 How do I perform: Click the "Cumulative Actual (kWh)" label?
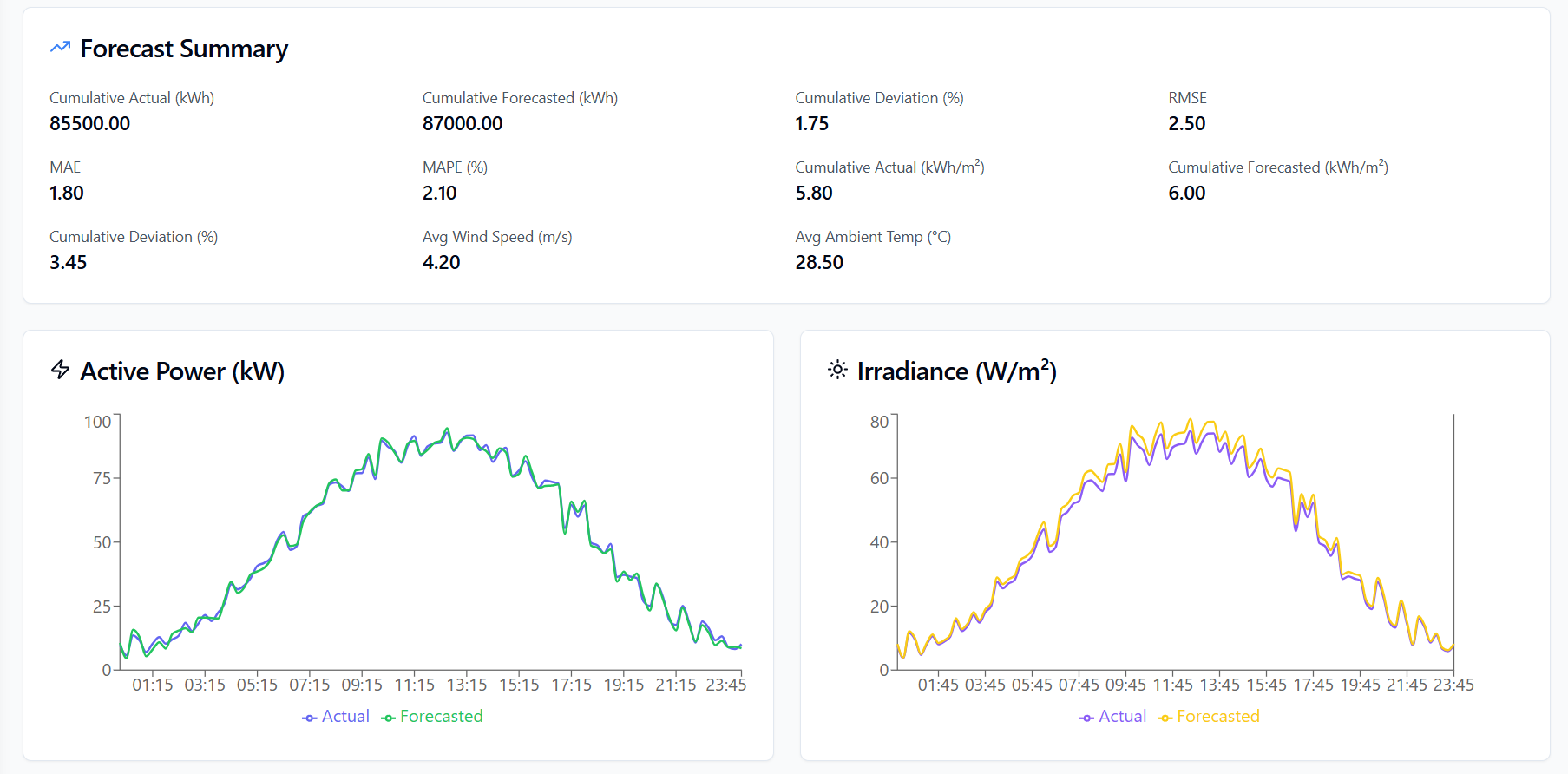(x=132, y=98)
